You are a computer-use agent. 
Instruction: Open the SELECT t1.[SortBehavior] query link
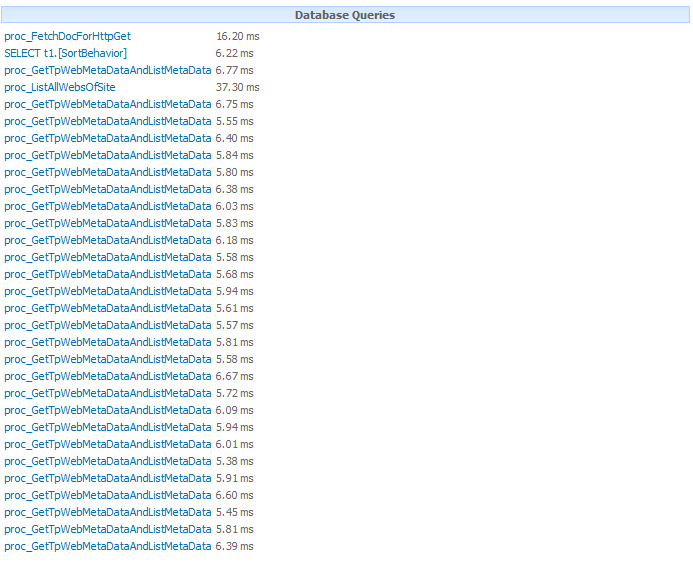(65, 53)
